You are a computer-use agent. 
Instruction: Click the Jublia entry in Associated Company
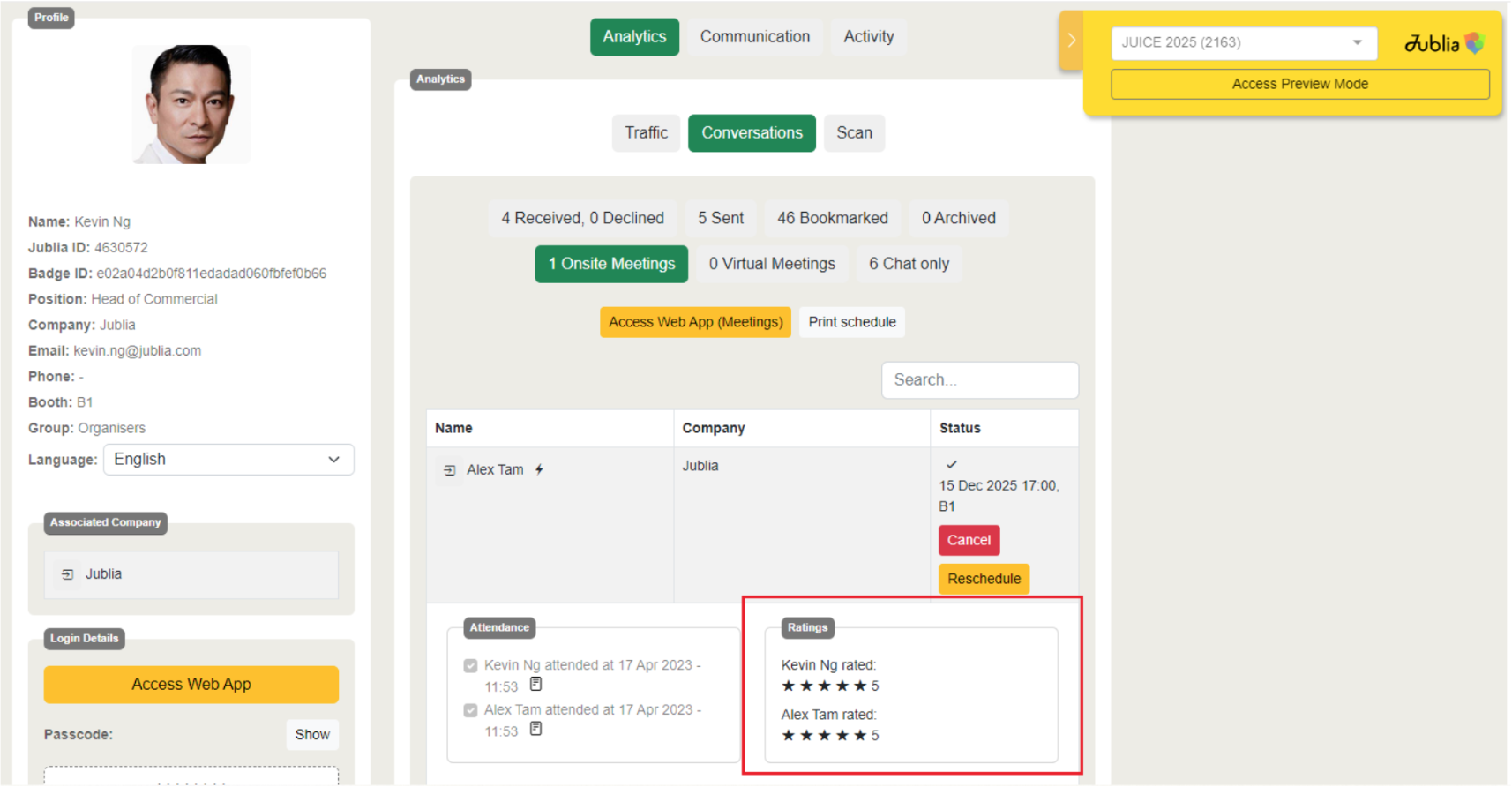pyautogui.click(x=191, y=575)
